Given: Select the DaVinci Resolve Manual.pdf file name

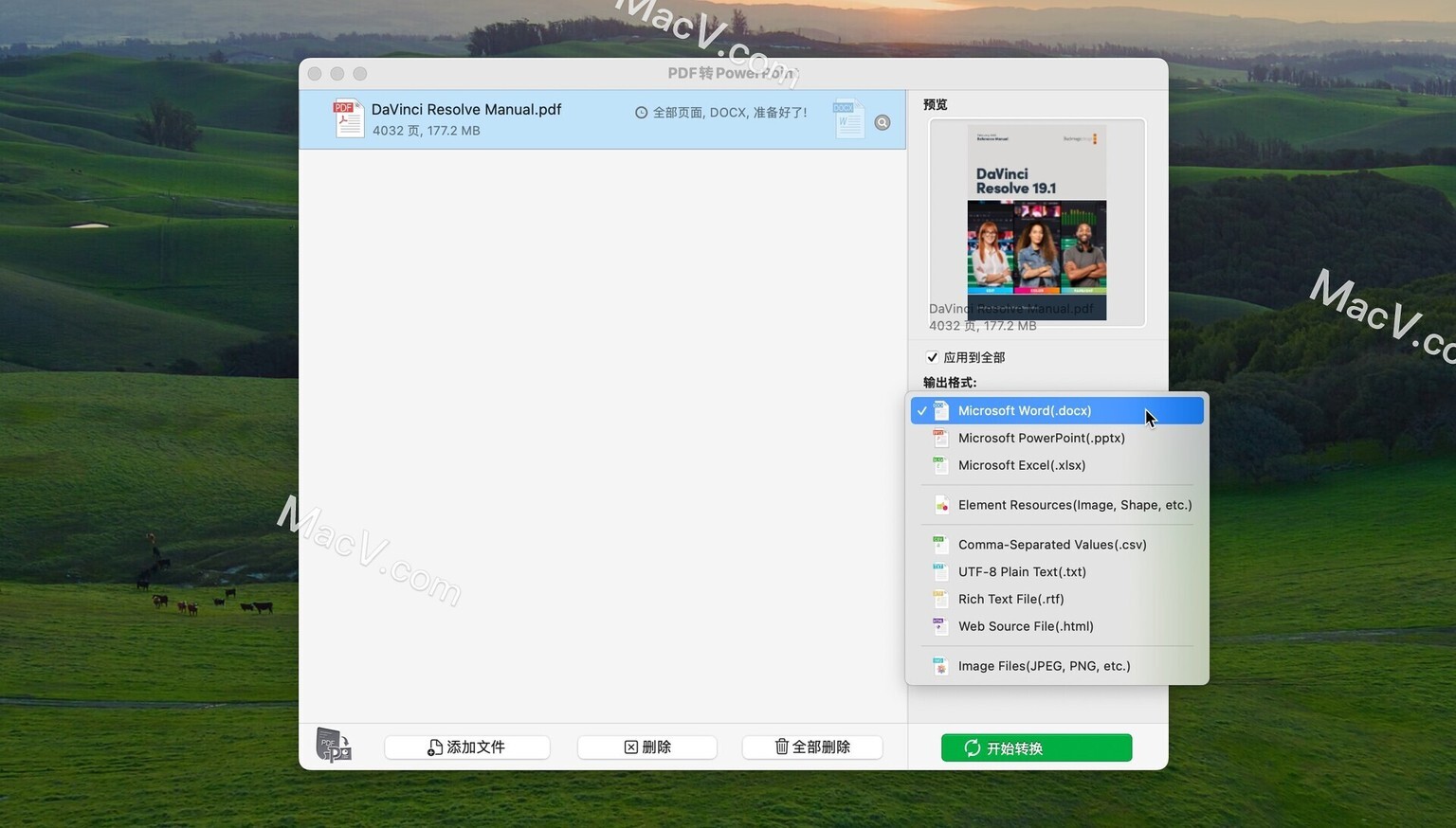Looking at the screenshot, I should coord(466,109).
